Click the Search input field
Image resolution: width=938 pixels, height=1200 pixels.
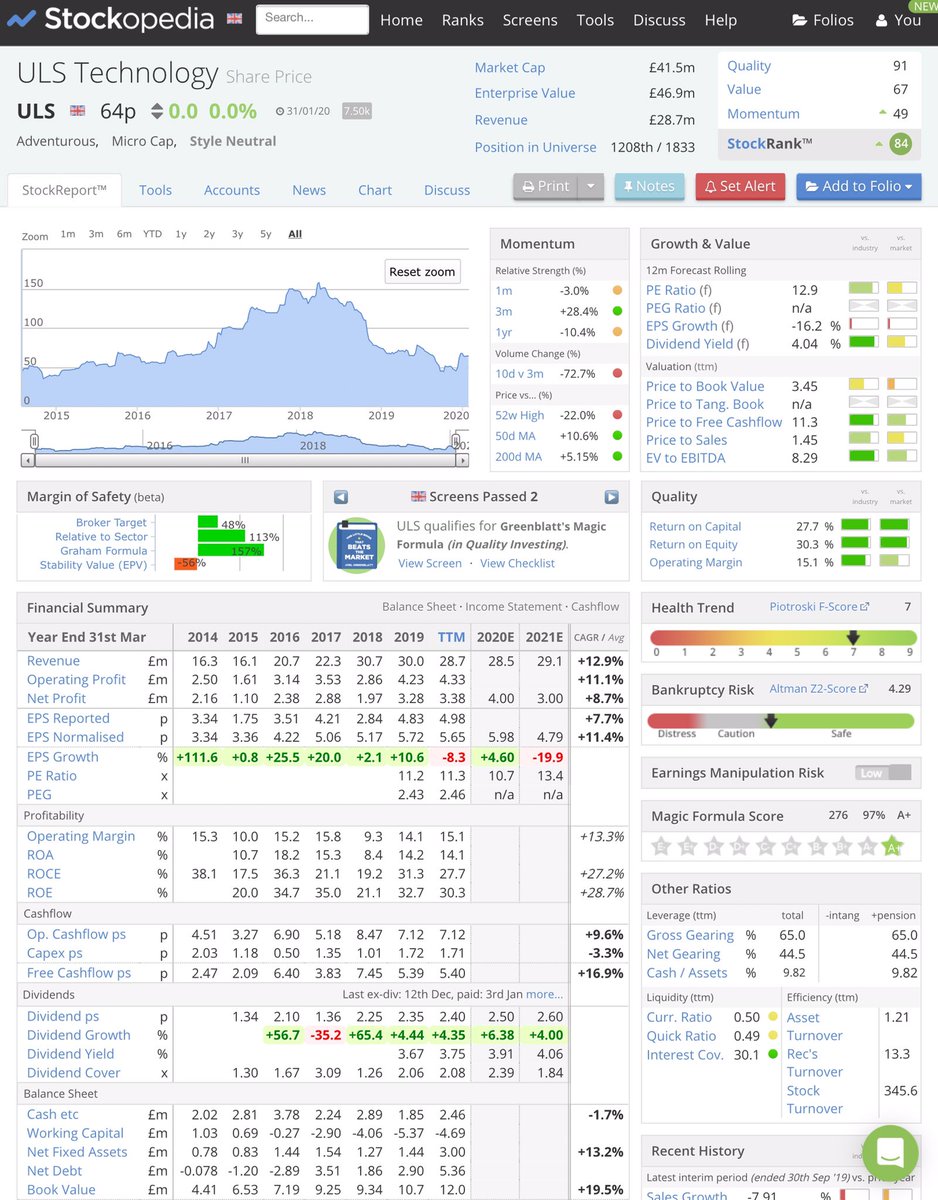312,19
